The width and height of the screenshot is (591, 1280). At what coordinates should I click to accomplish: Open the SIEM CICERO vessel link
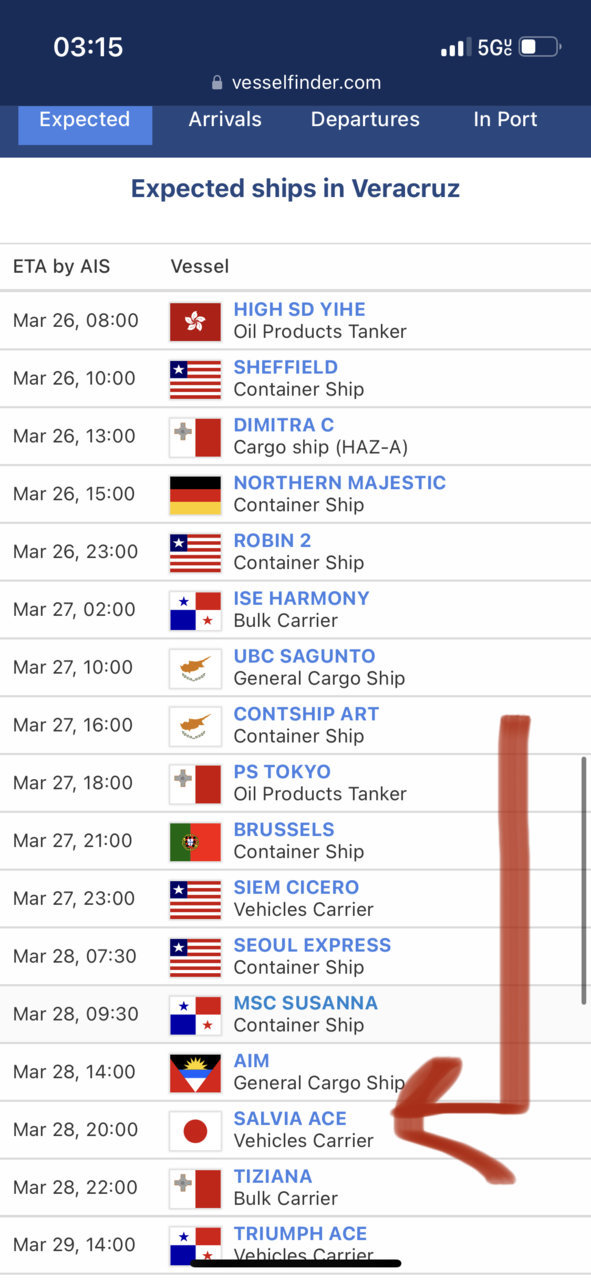coord(296,888)
